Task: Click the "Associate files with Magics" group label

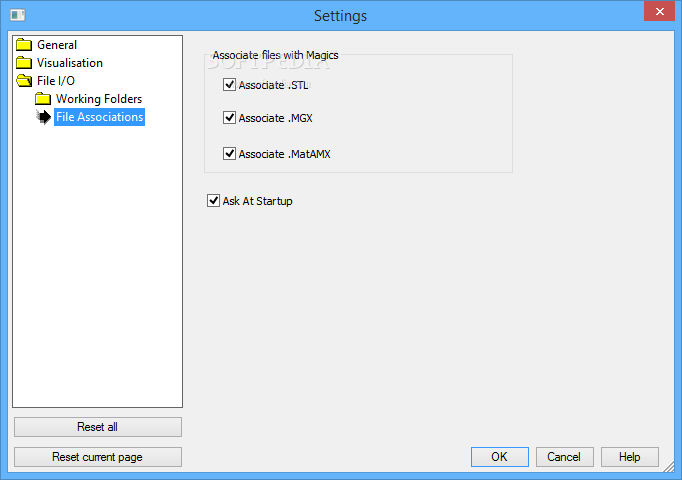Action: click(x=275, y=55)
